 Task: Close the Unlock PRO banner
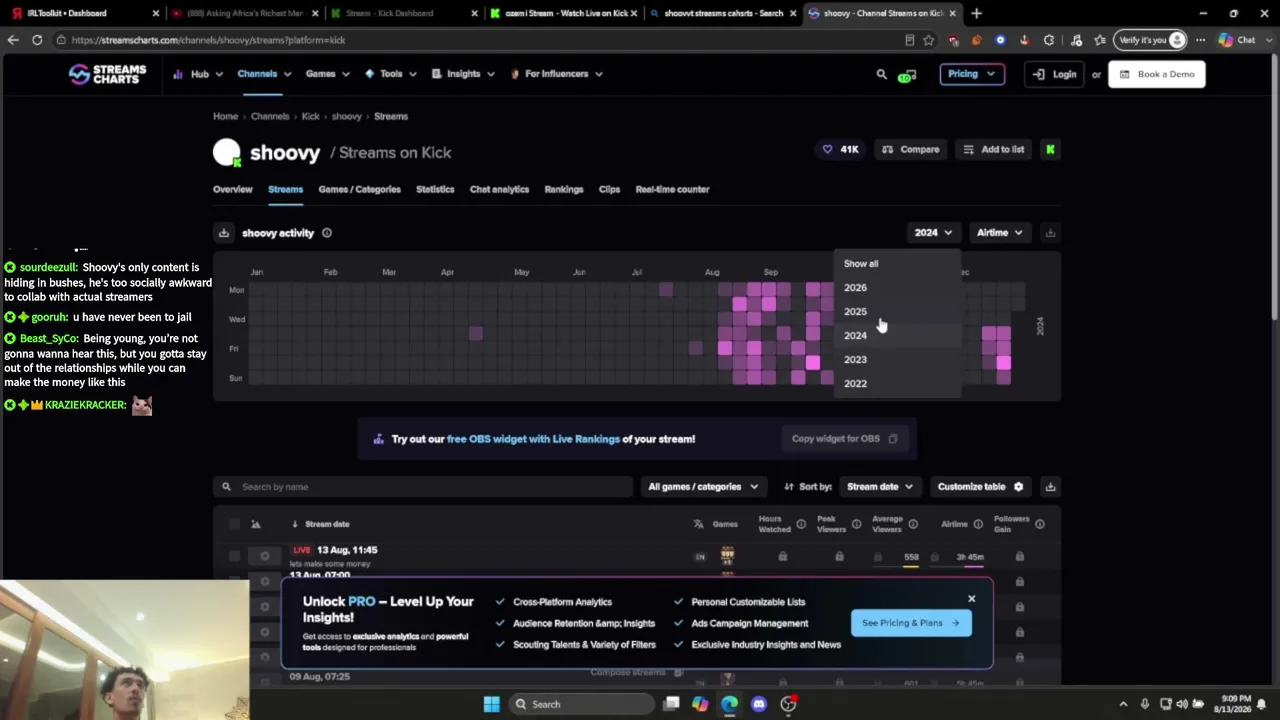(x=971, y=599)
